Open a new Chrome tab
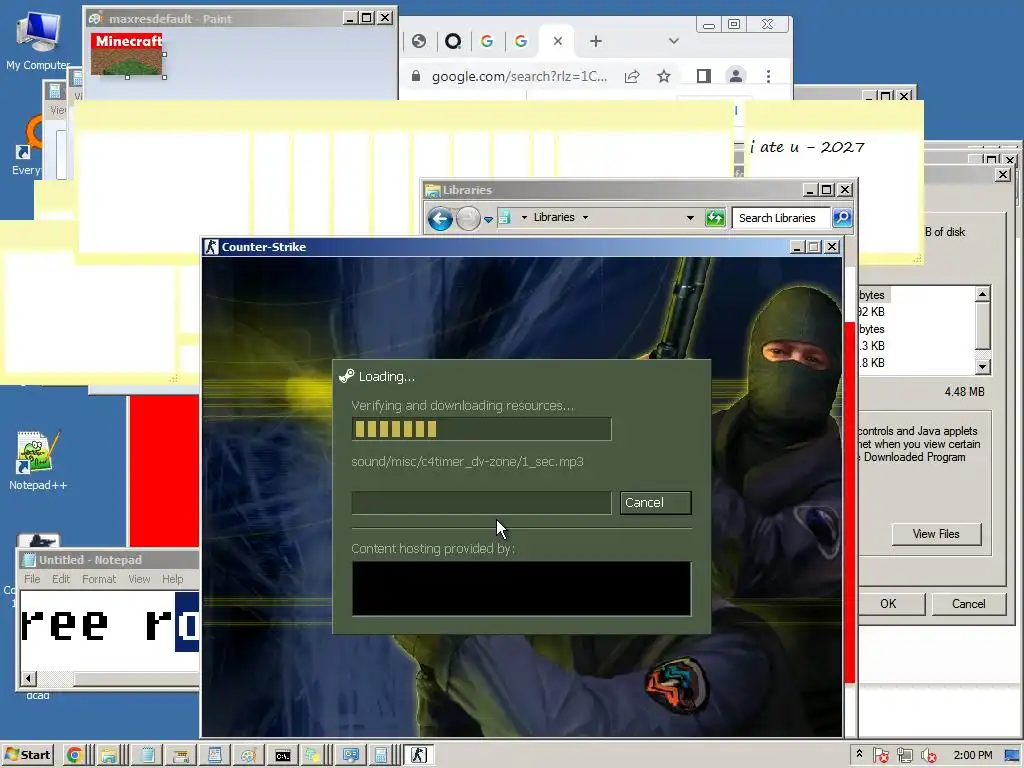This screenshot has width=1024, height=768. pos(596,41)
